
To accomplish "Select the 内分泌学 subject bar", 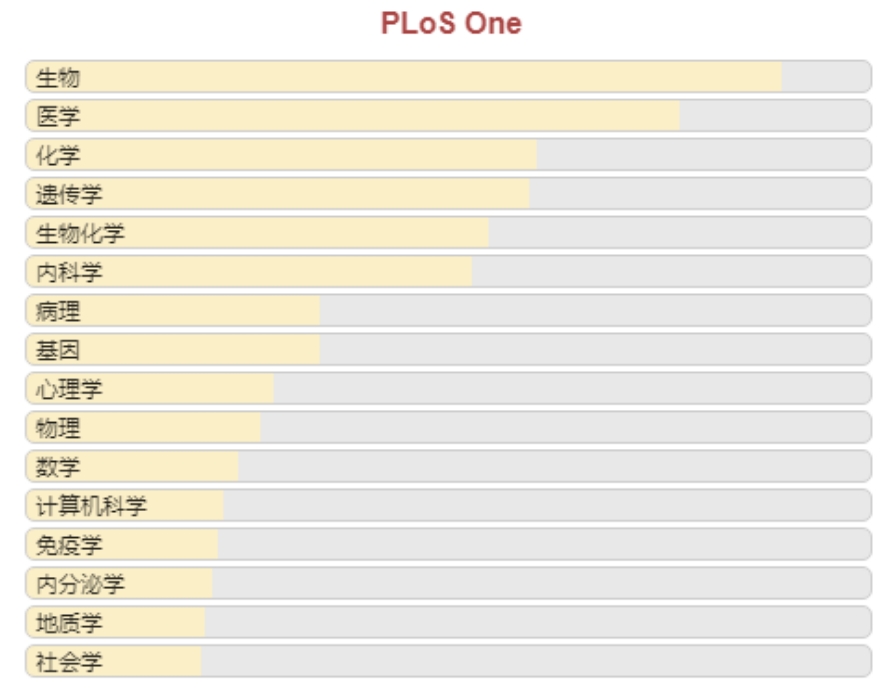I will pos(449,583).
